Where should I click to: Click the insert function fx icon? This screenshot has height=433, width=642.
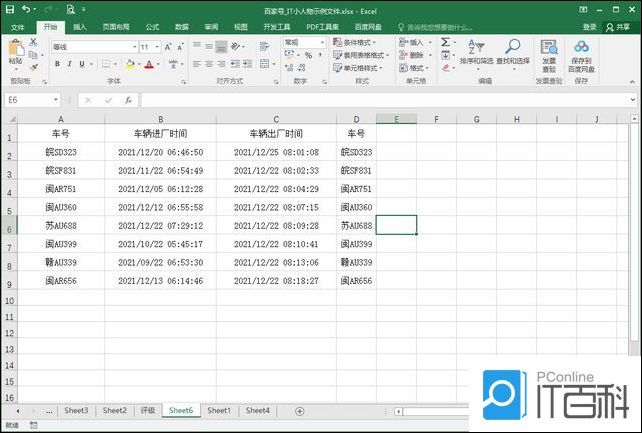128,100
